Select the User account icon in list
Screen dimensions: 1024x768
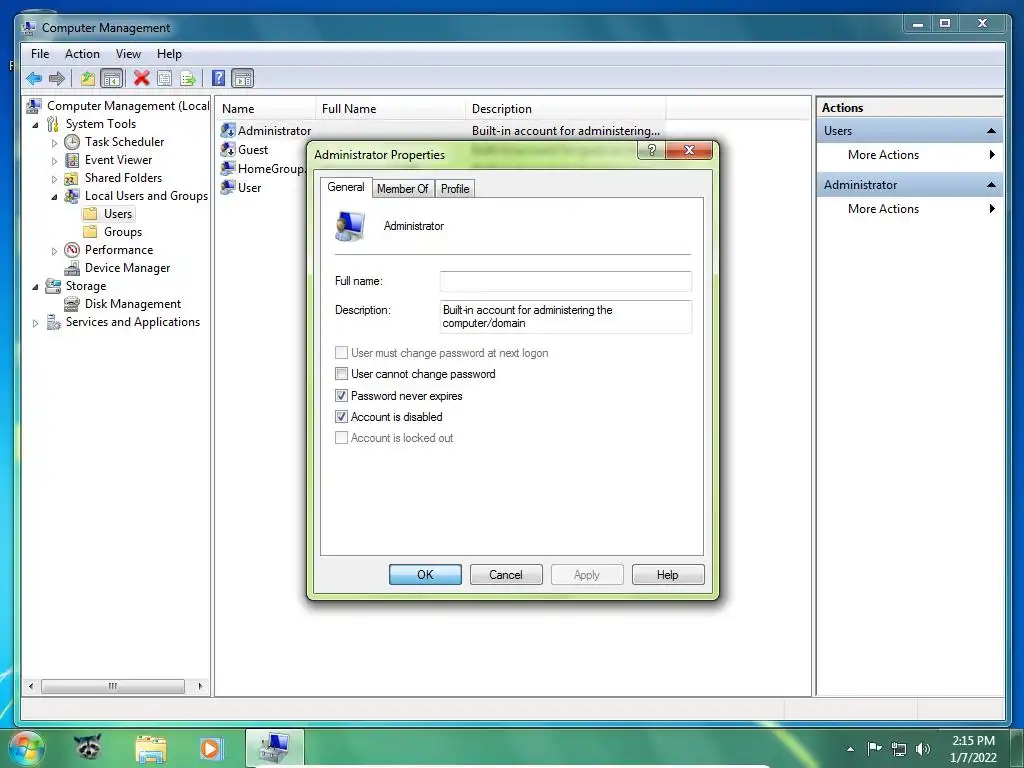228,187
